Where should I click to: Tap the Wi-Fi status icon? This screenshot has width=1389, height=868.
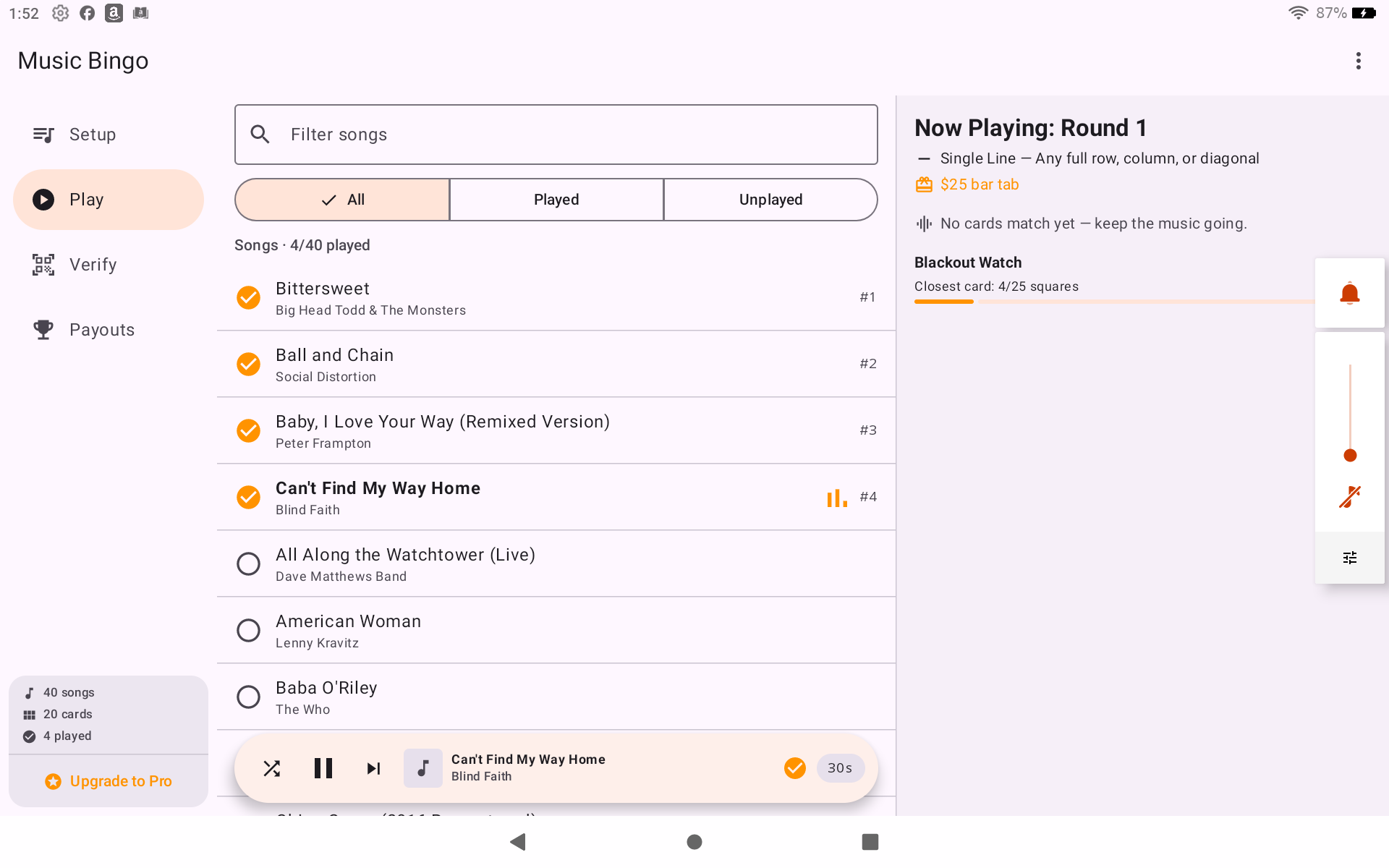pyautogui.click(x=1299, y=13)
